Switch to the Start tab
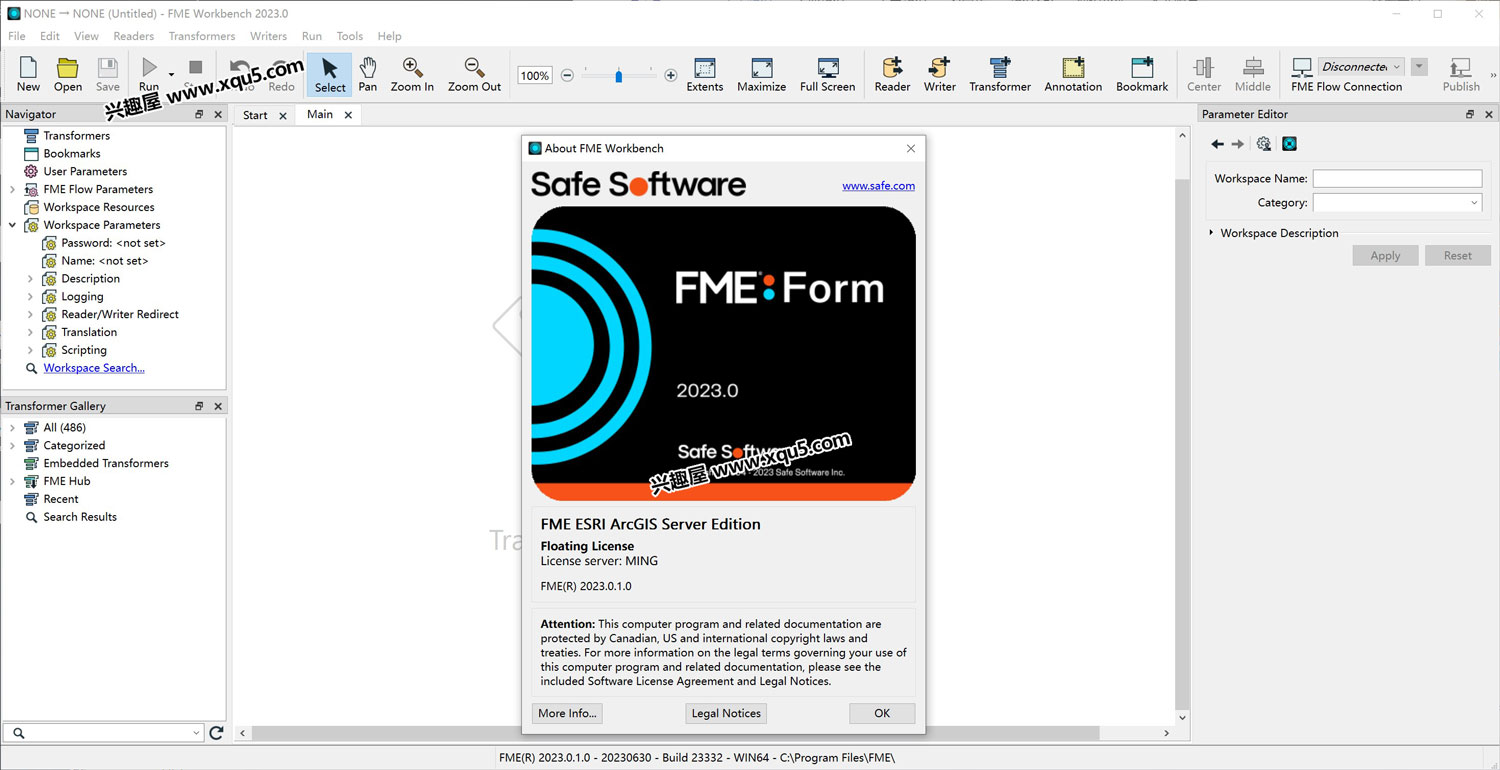This screenshot has width=1500, height=770. coord(255,115)
